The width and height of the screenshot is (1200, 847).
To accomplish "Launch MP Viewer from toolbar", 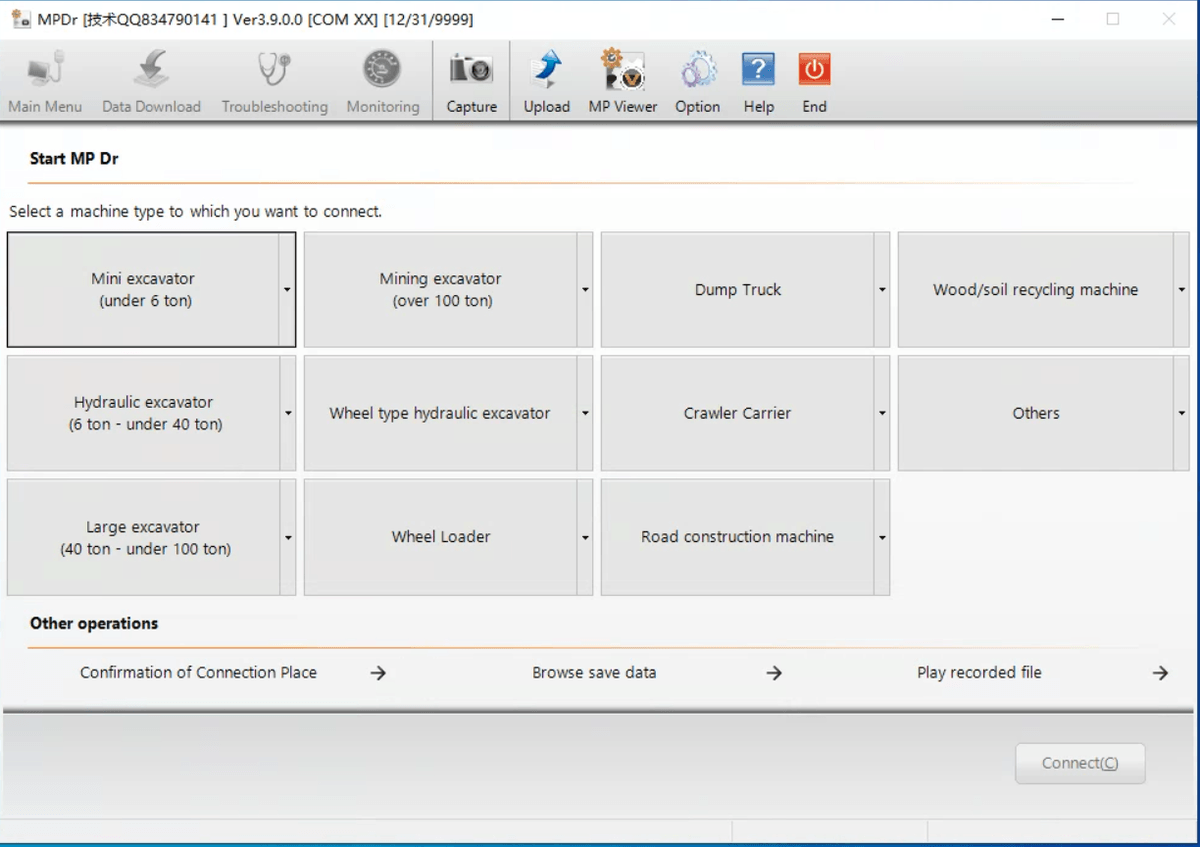I will click(622, 71).
